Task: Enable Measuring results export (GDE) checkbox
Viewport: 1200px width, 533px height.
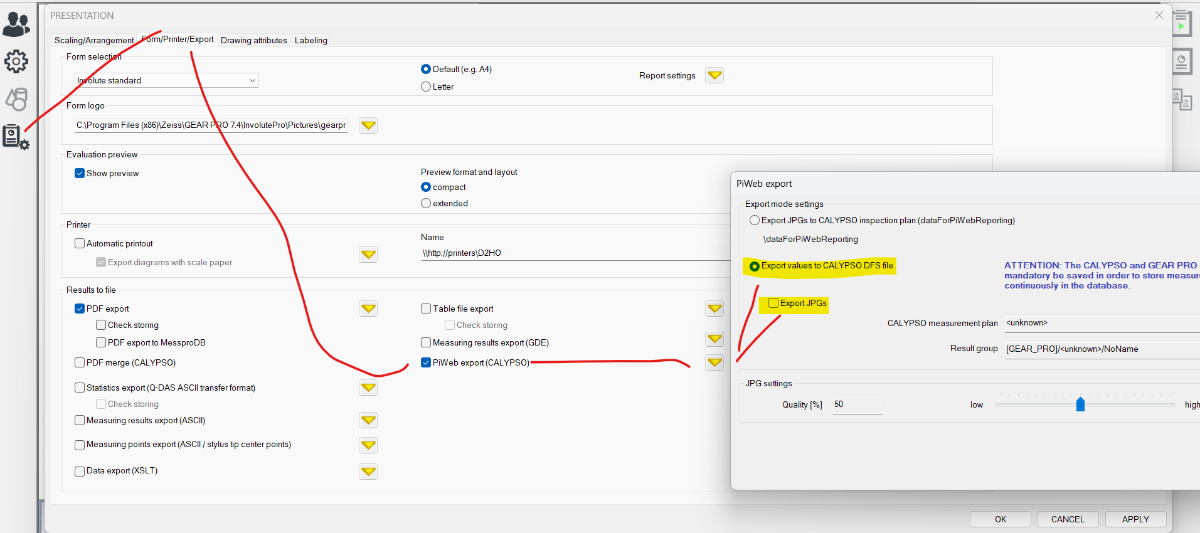Action: click(x=426, y=342)
